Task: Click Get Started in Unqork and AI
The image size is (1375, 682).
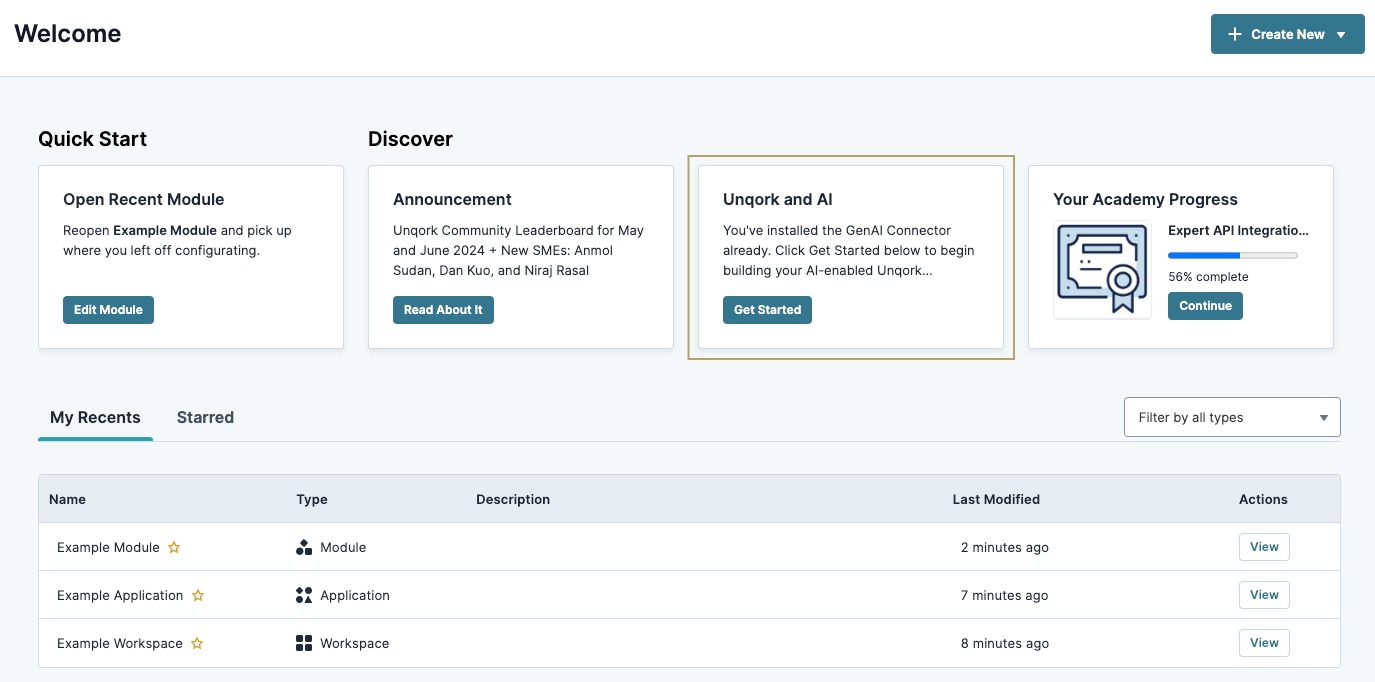Action: (767, 310)
